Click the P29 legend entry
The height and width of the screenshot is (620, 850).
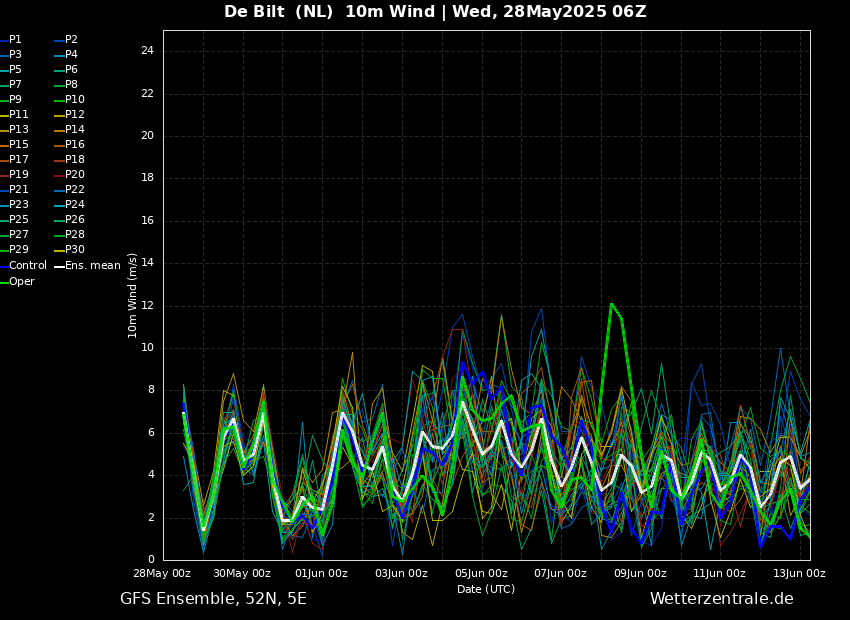coord(19,250)
